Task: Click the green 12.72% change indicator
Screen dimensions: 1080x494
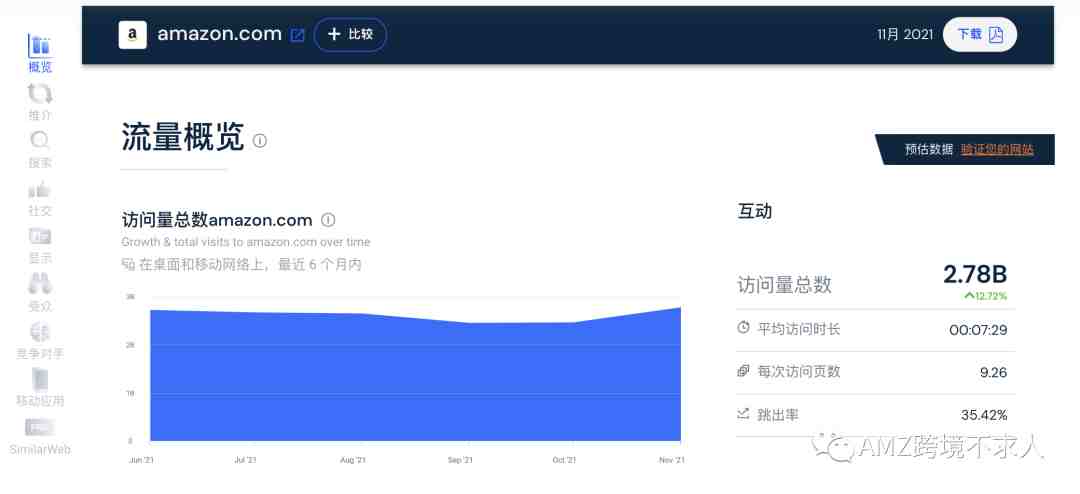Action: [986, 296]
